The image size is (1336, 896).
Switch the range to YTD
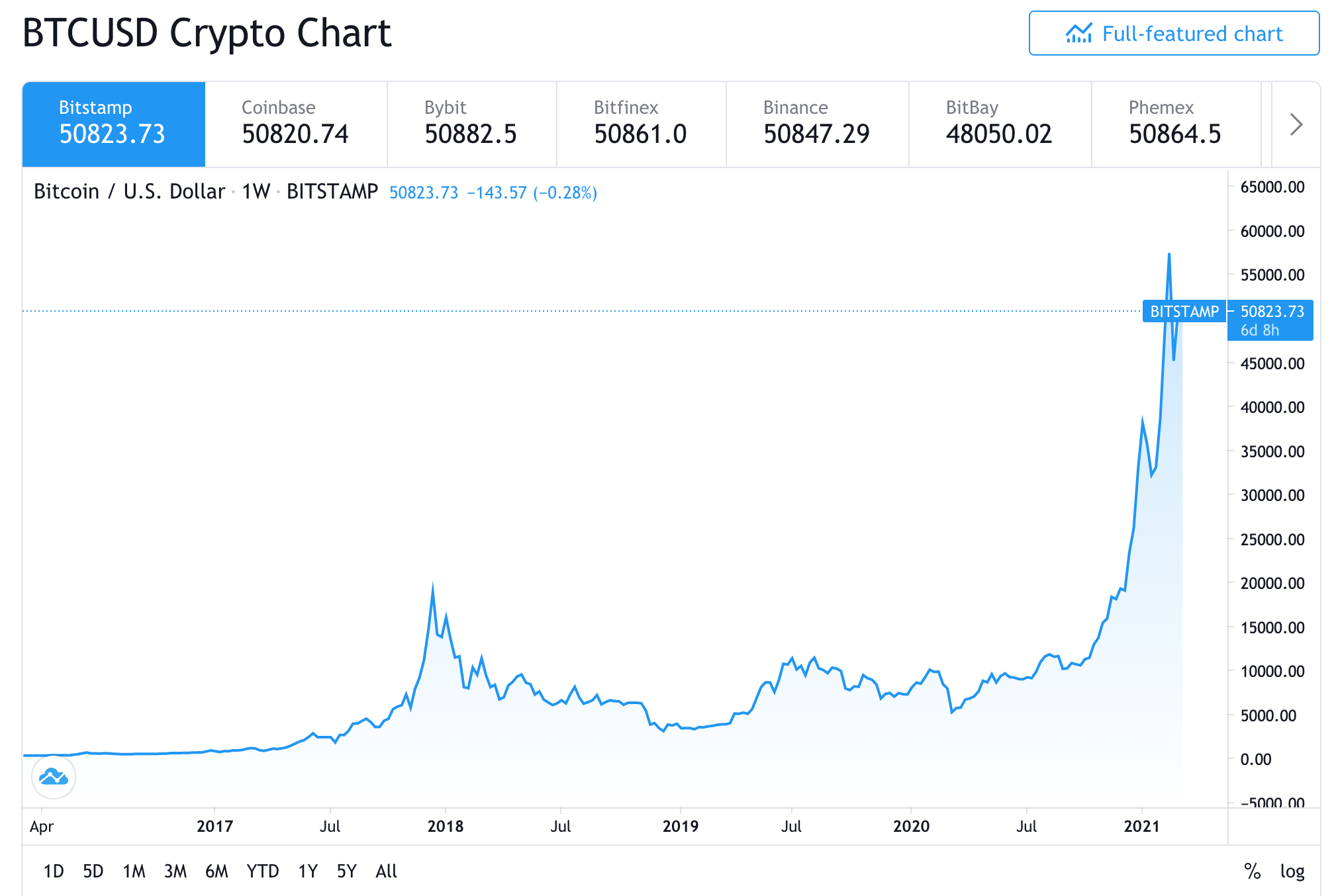(x=263, y=871)
